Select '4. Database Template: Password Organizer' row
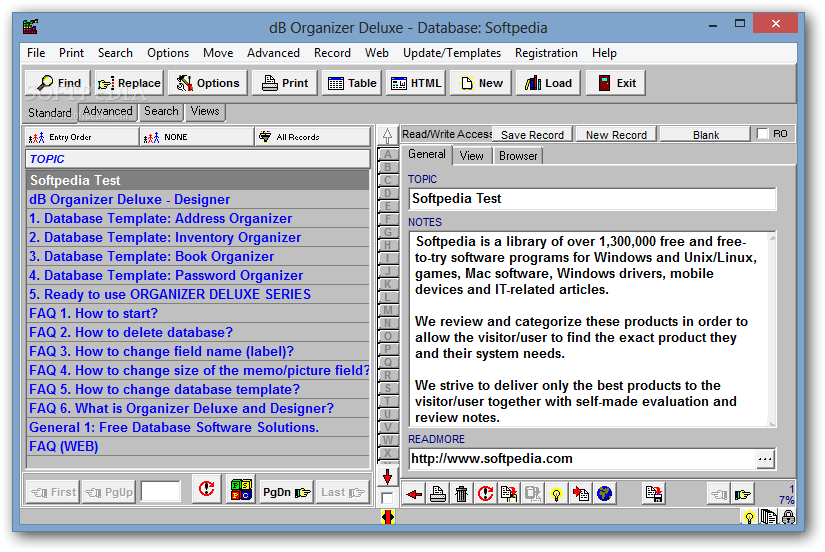Viewport: 825px width, 552px height. pos(198,276)
